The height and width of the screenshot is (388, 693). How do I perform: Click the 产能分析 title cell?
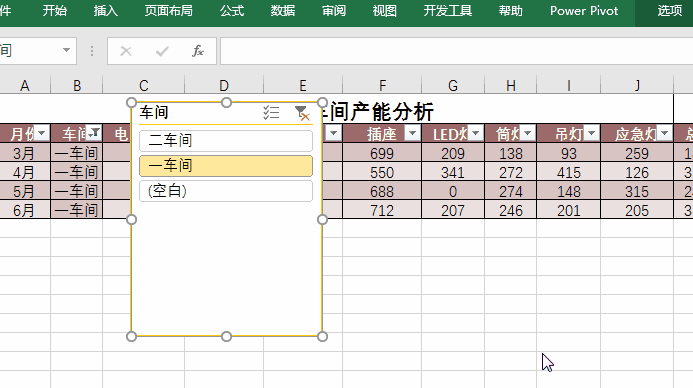(x=380, y=111)
